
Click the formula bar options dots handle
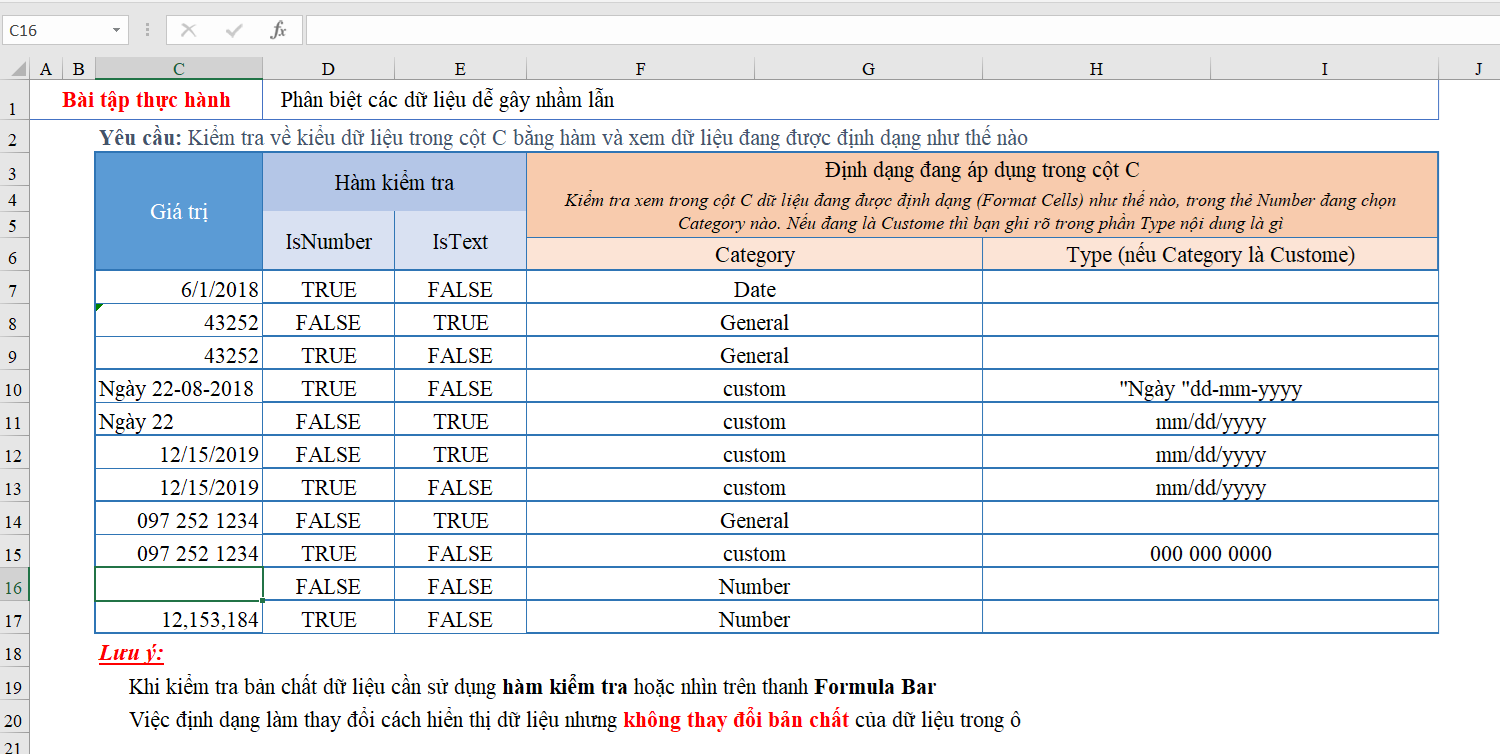147,30
